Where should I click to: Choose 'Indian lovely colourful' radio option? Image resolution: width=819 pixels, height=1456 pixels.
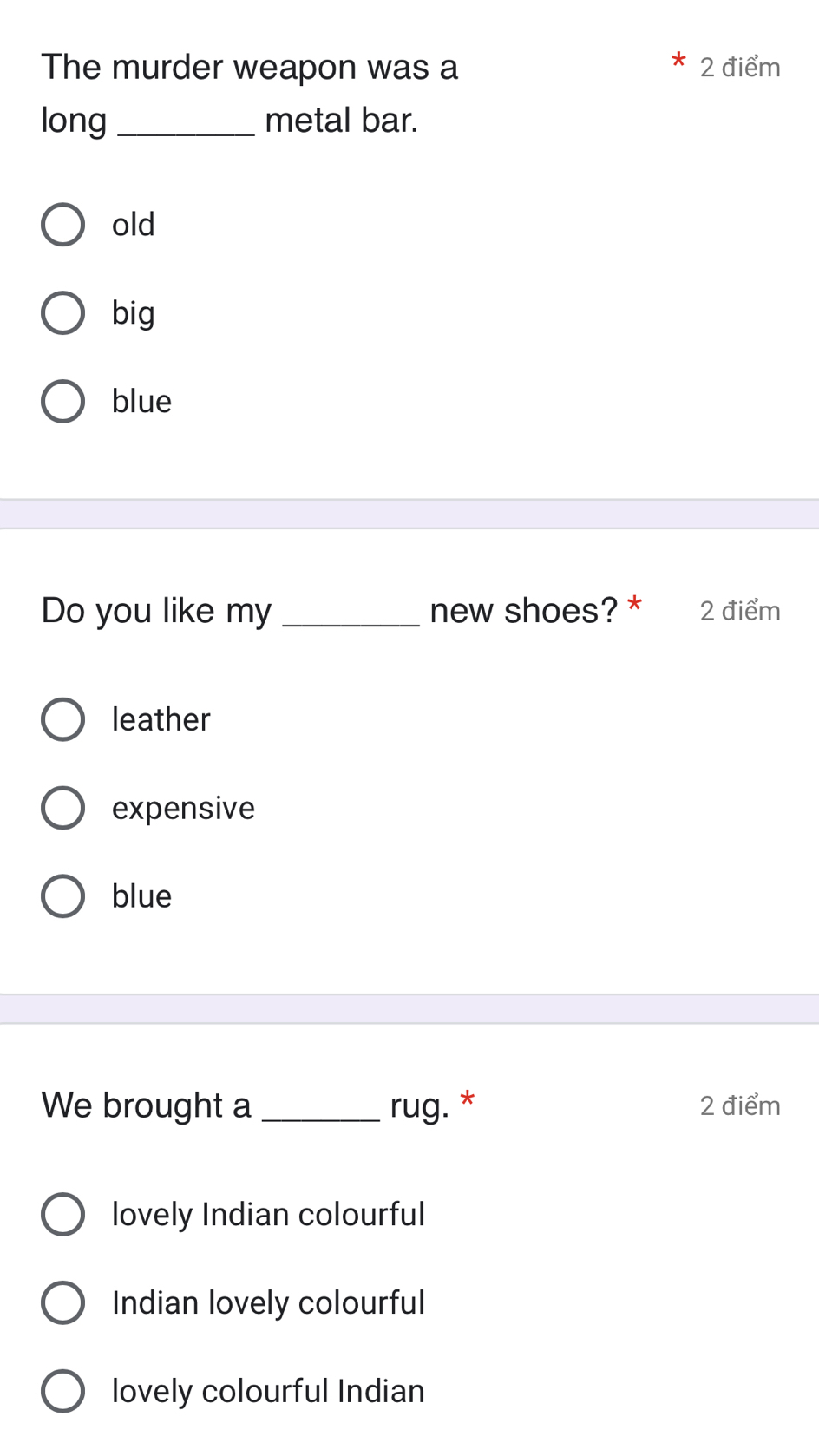point(62,1302)
